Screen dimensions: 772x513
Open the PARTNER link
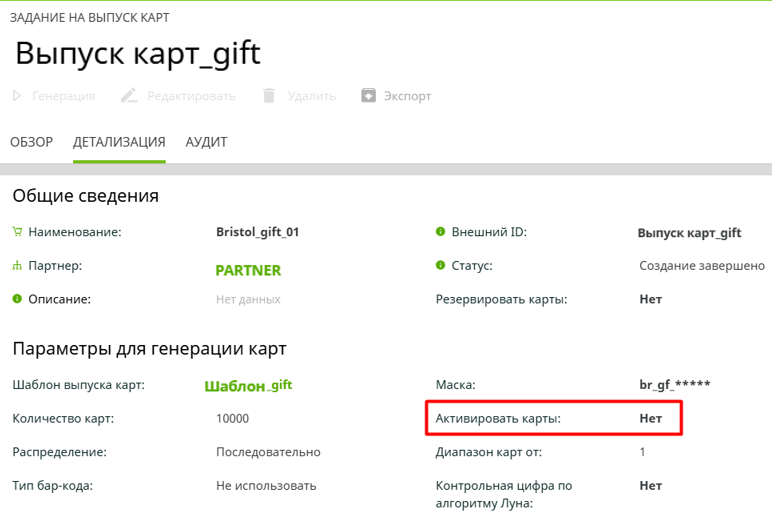(248, 270)
